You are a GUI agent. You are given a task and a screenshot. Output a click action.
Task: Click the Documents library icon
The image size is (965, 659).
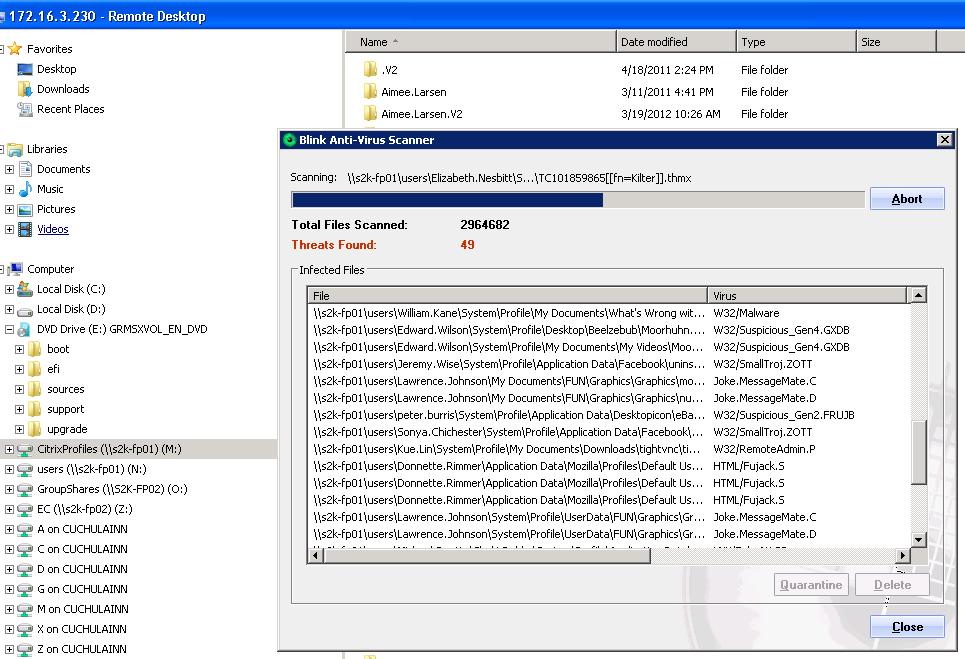[25, 169]
